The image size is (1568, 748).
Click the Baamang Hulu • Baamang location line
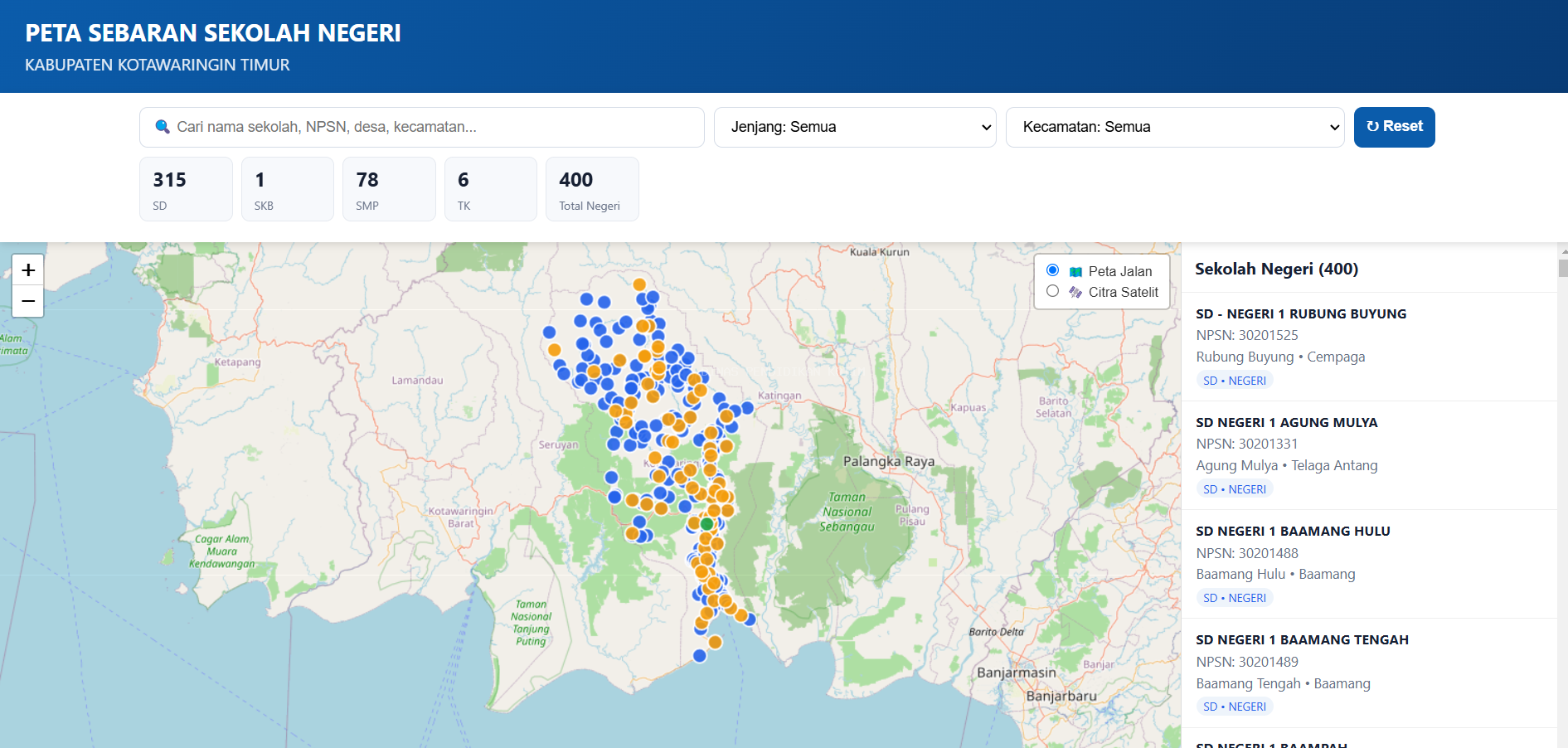pyautogui.click(x=1275, y=574)
